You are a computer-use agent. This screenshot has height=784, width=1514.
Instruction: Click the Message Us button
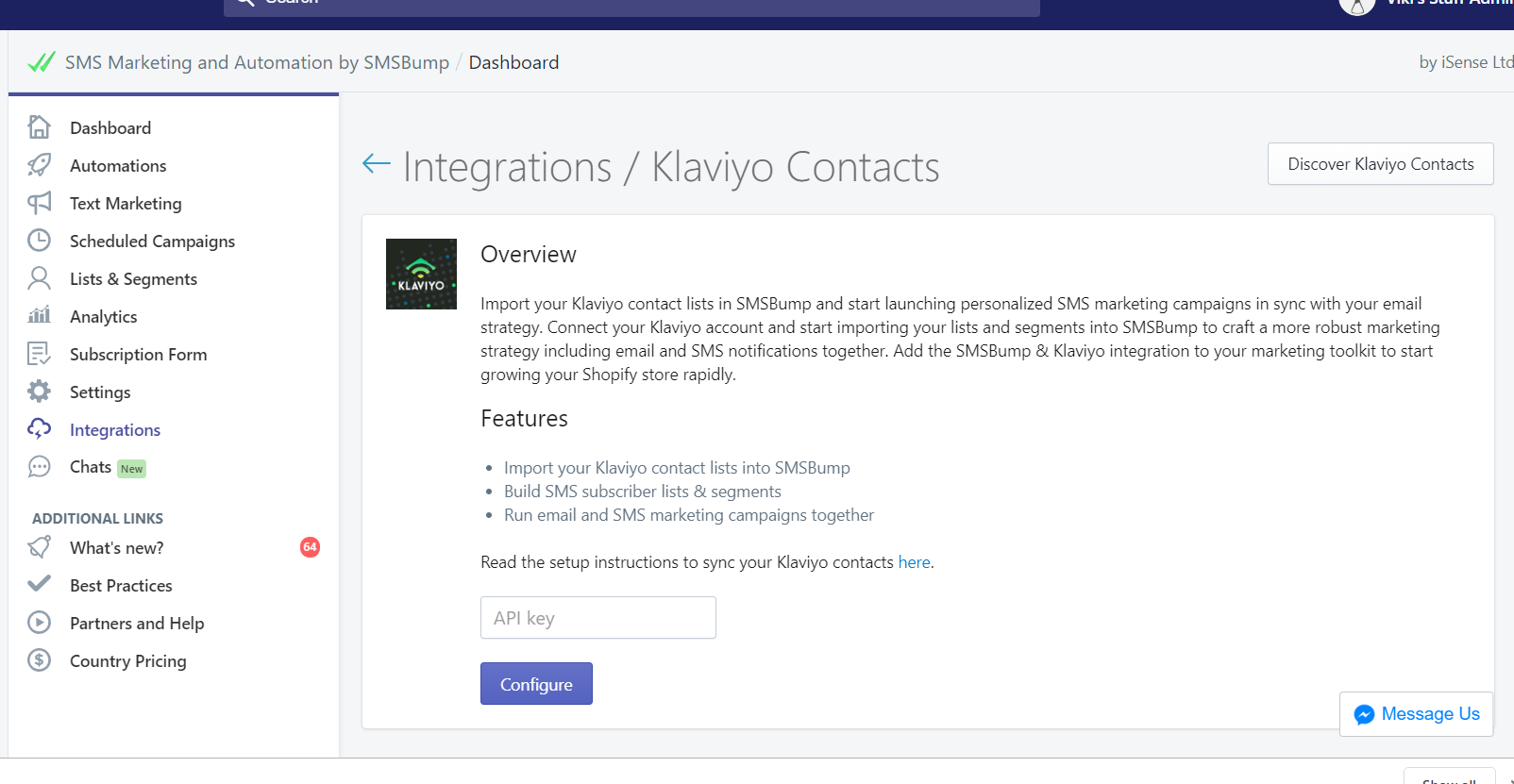point(1416,714)
